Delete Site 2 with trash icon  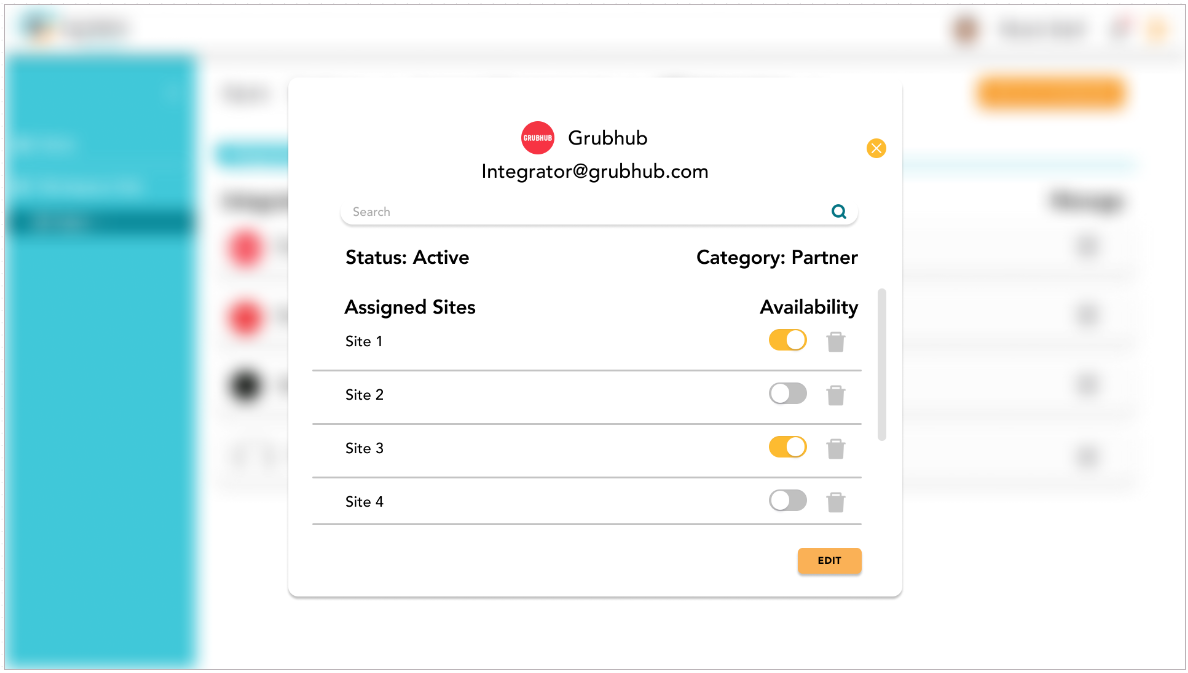pyautogui.click(x=836, y=395)
